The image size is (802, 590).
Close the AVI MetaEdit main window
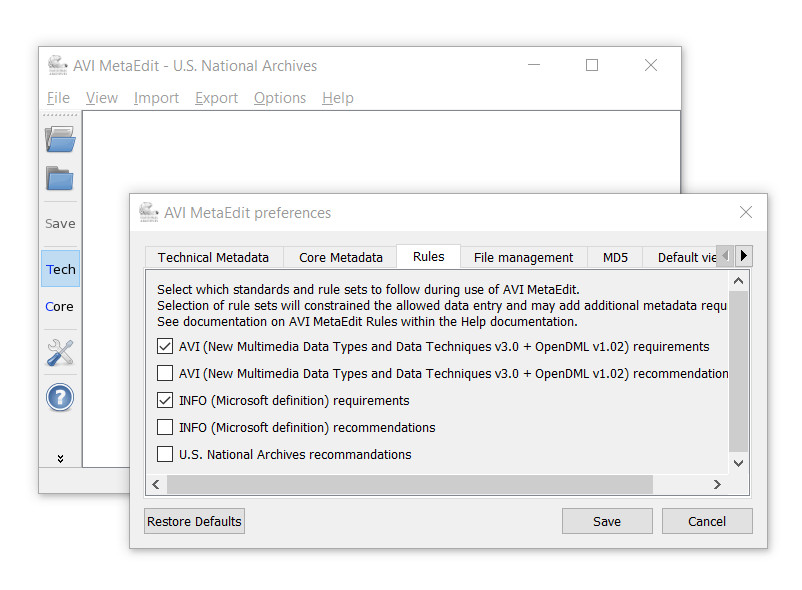click(651, 65)
